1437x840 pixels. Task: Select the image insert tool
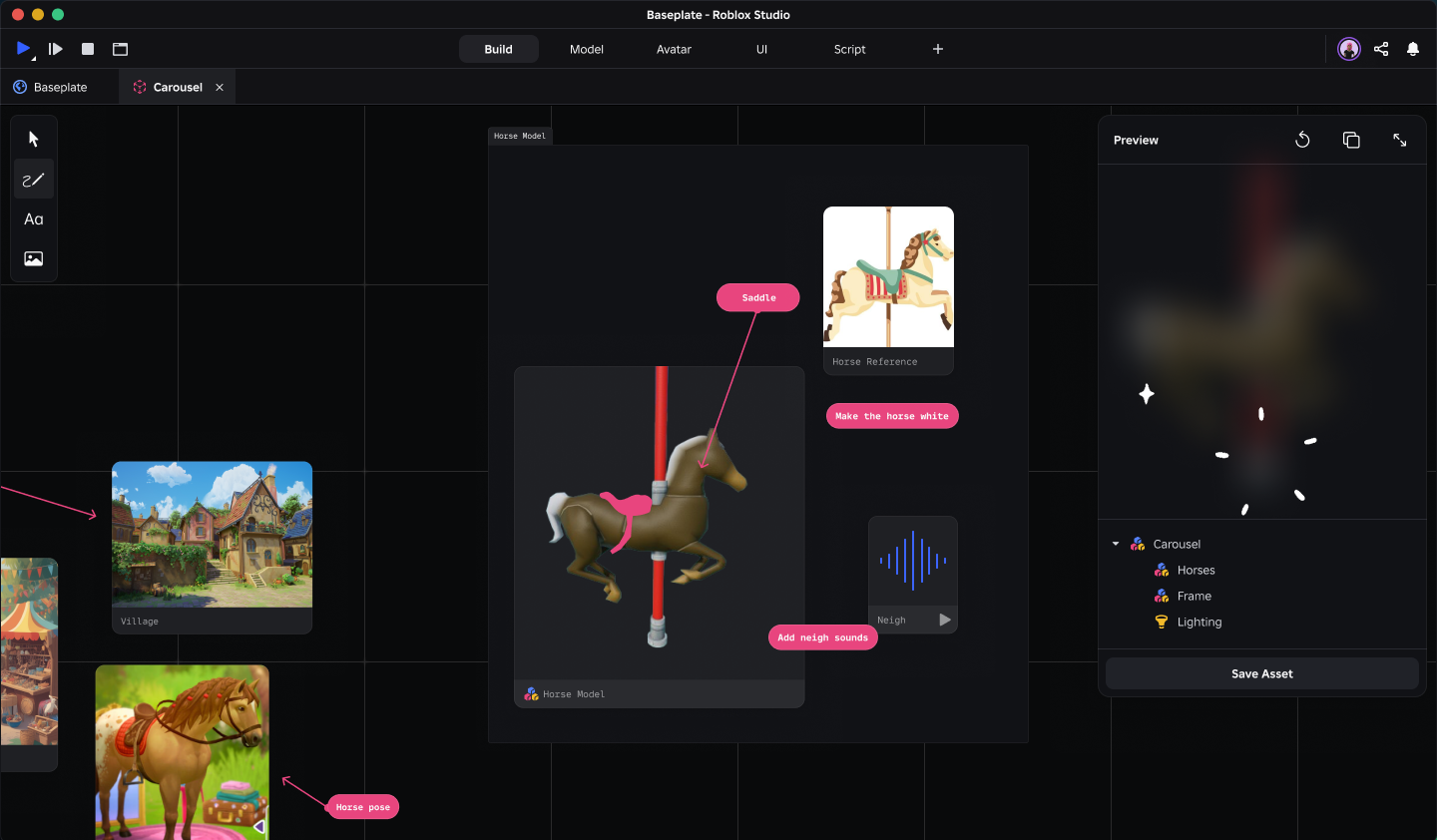[x=34, y=258]
